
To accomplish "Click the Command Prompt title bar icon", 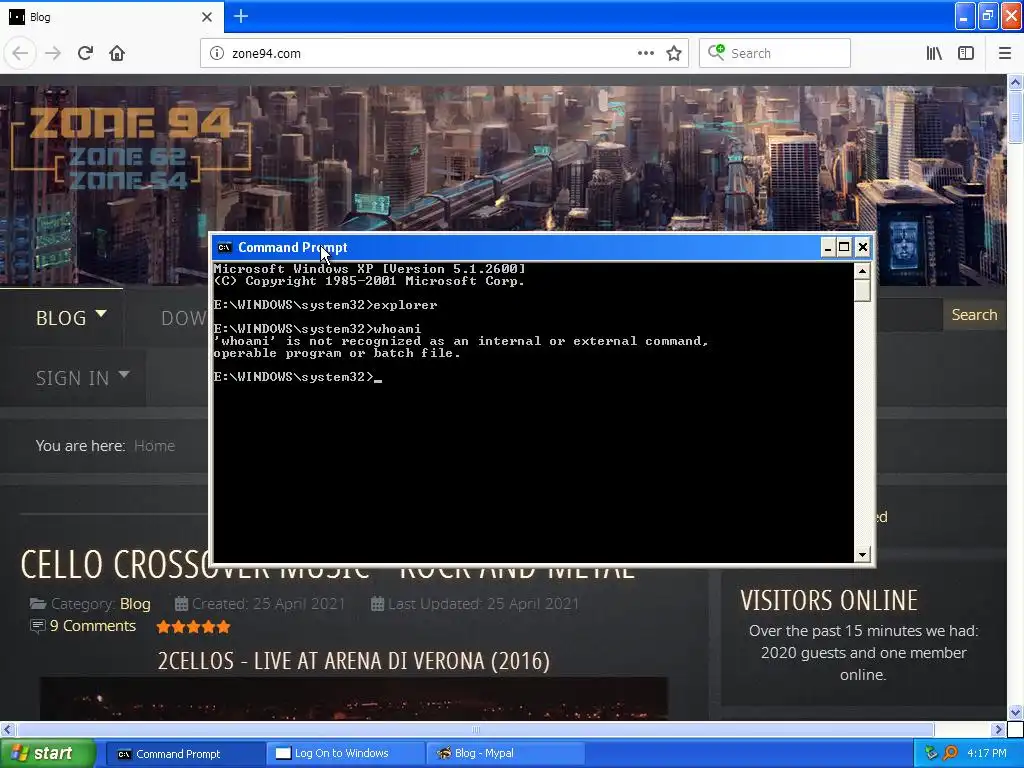I will click(x=224, y=248).
